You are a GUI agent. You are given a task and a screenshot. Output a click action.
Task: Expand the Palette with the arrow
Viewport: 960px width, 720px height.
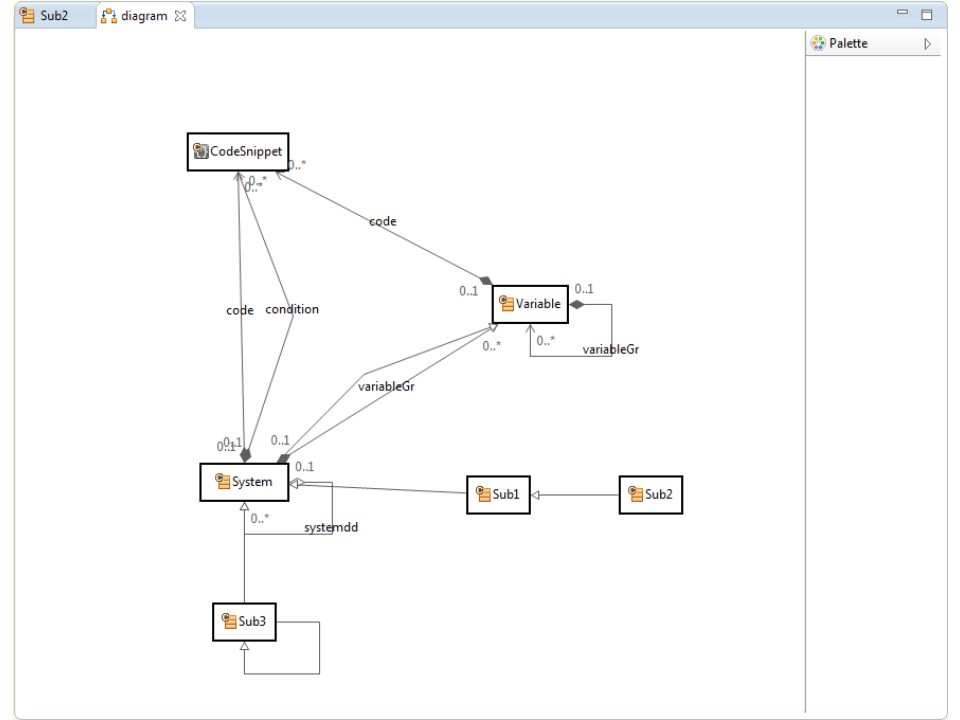coord(927,44)
